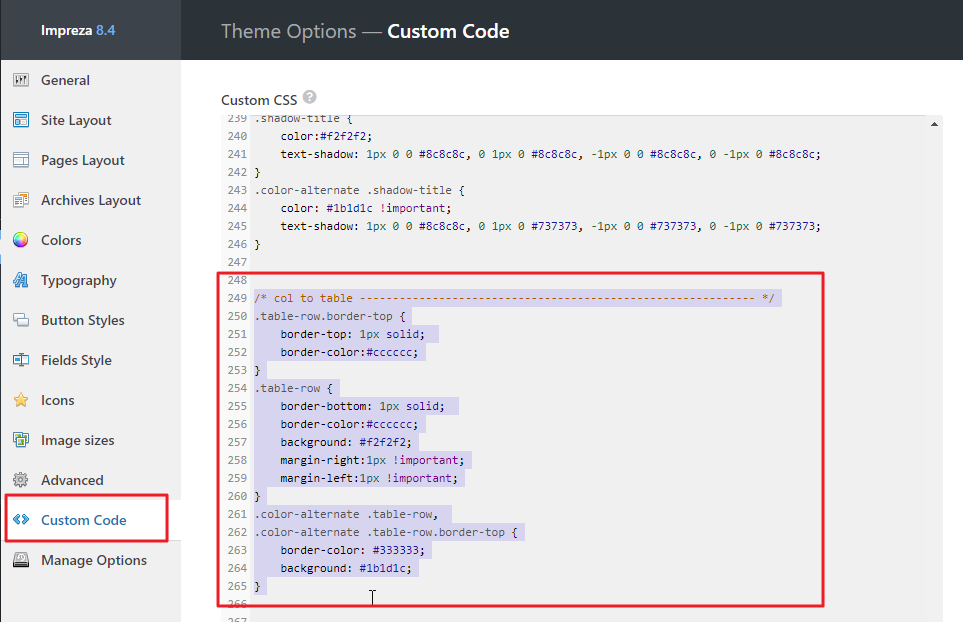
Task: Select Archives Layout in sidebar
Action: 91,200
